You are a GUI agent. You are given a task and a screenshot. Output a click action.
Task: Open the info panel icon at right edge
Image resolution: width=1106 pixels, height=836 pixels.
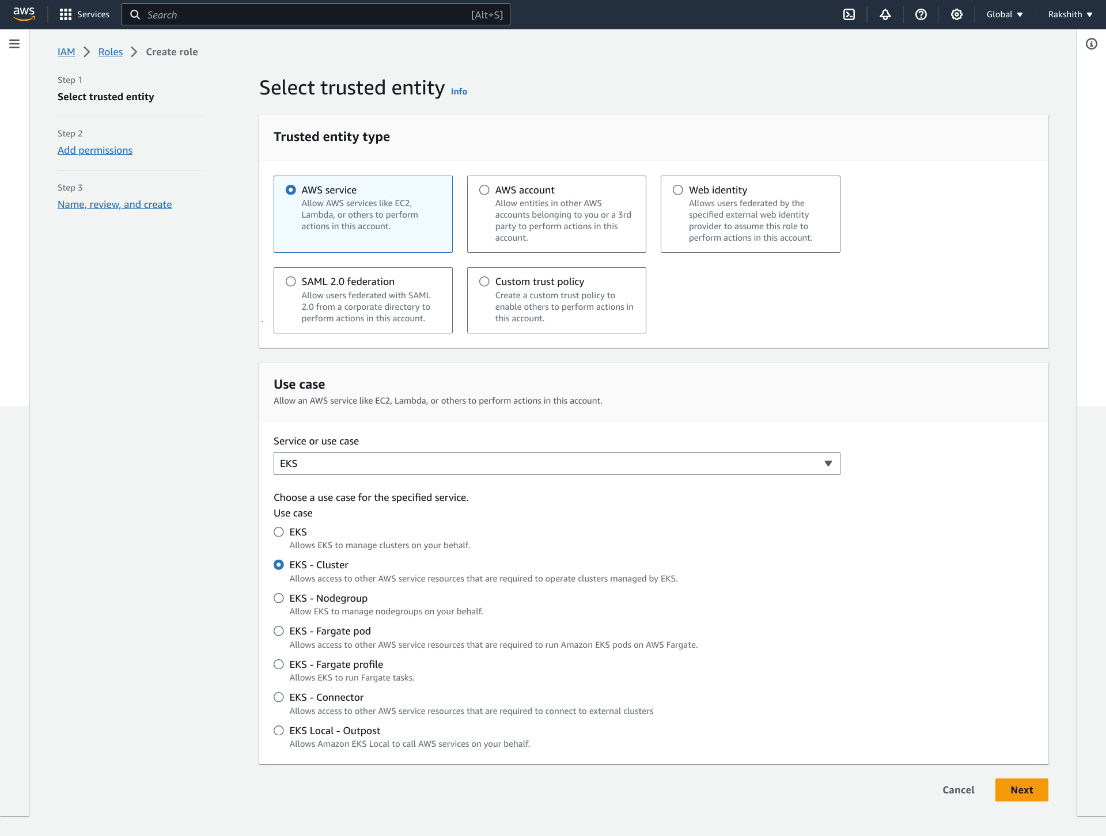tap(1091, 44)
